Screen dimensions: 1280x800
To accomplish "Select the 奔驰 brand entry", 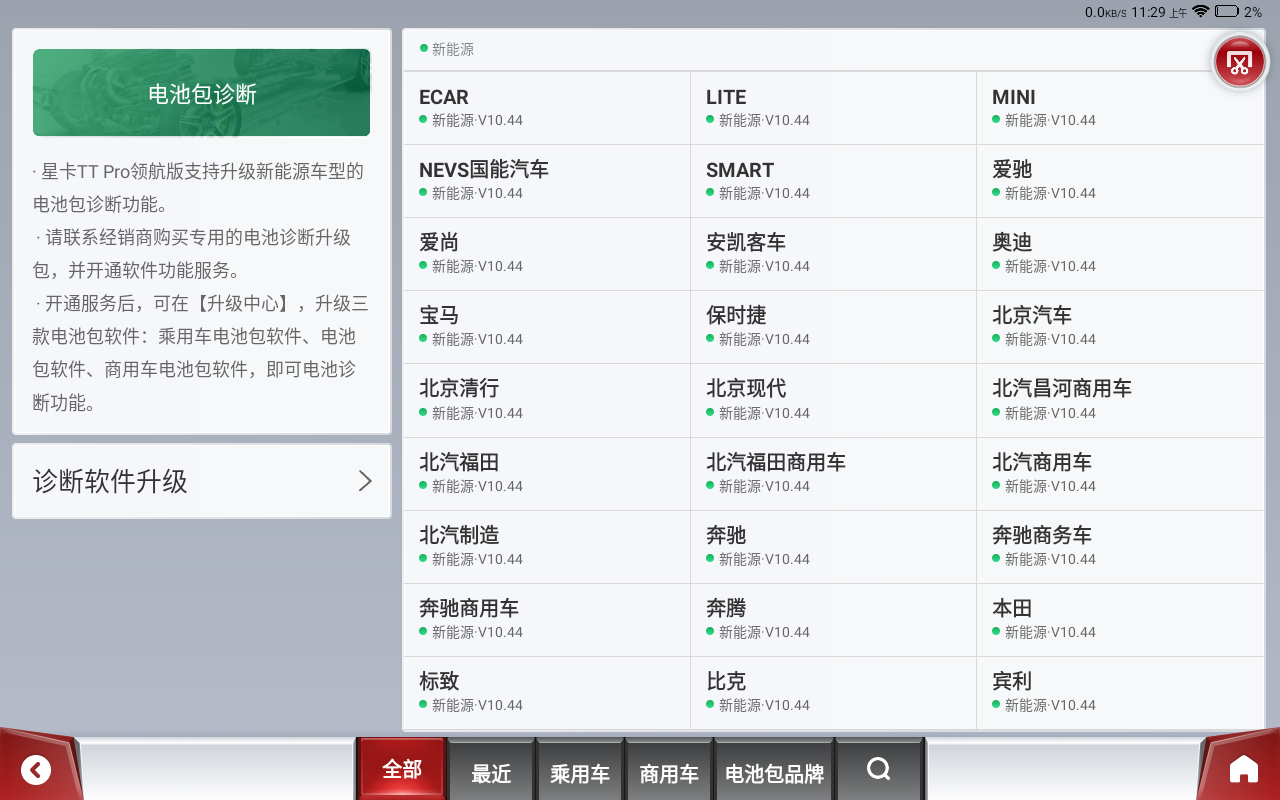I will point(832,546).
